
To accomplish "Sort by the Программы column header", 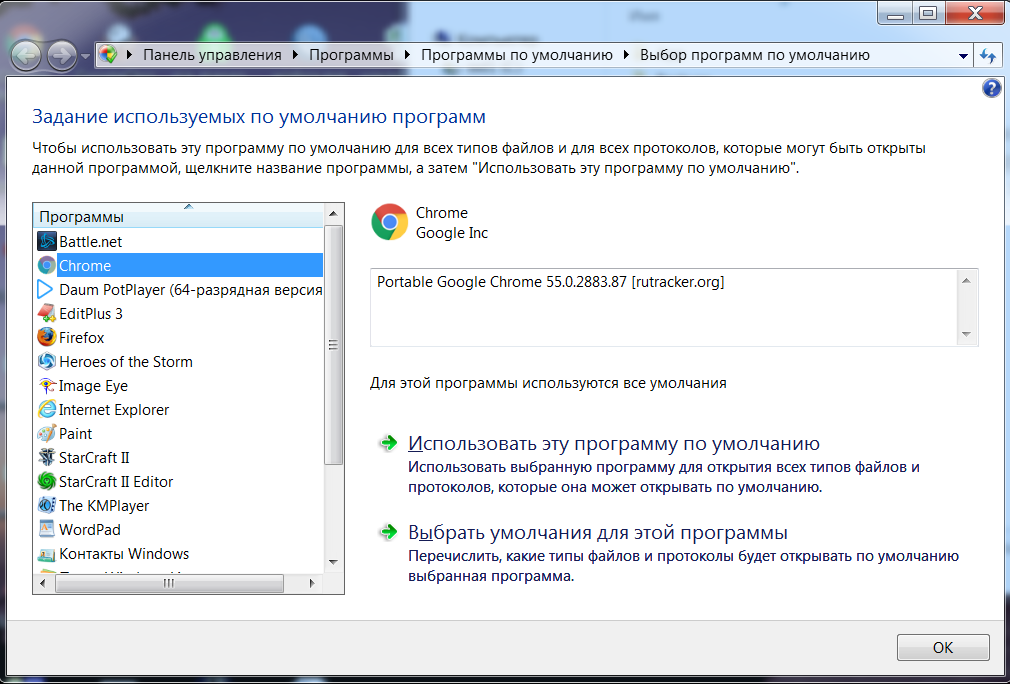I will click(179, 216).
